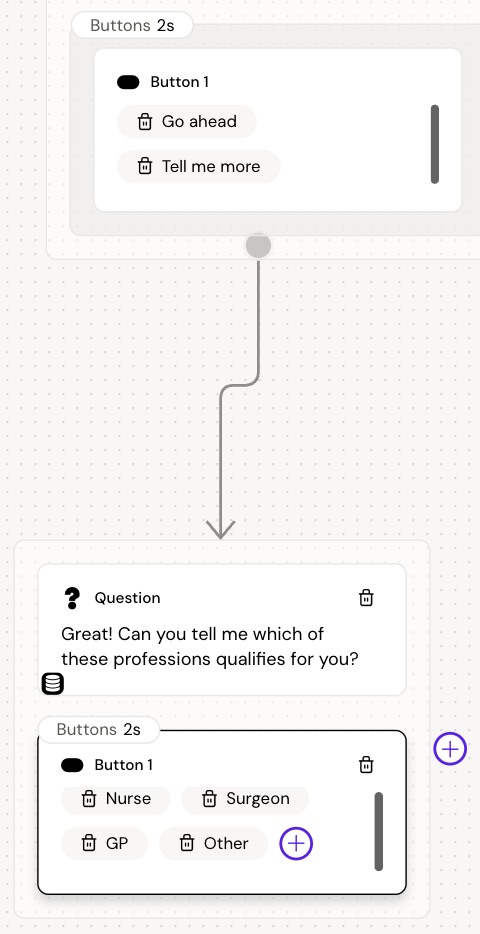The height and width of the screenshot is (934, 480).
Task: Click the trash icon on Question card
Action: (x=366, y=597)
